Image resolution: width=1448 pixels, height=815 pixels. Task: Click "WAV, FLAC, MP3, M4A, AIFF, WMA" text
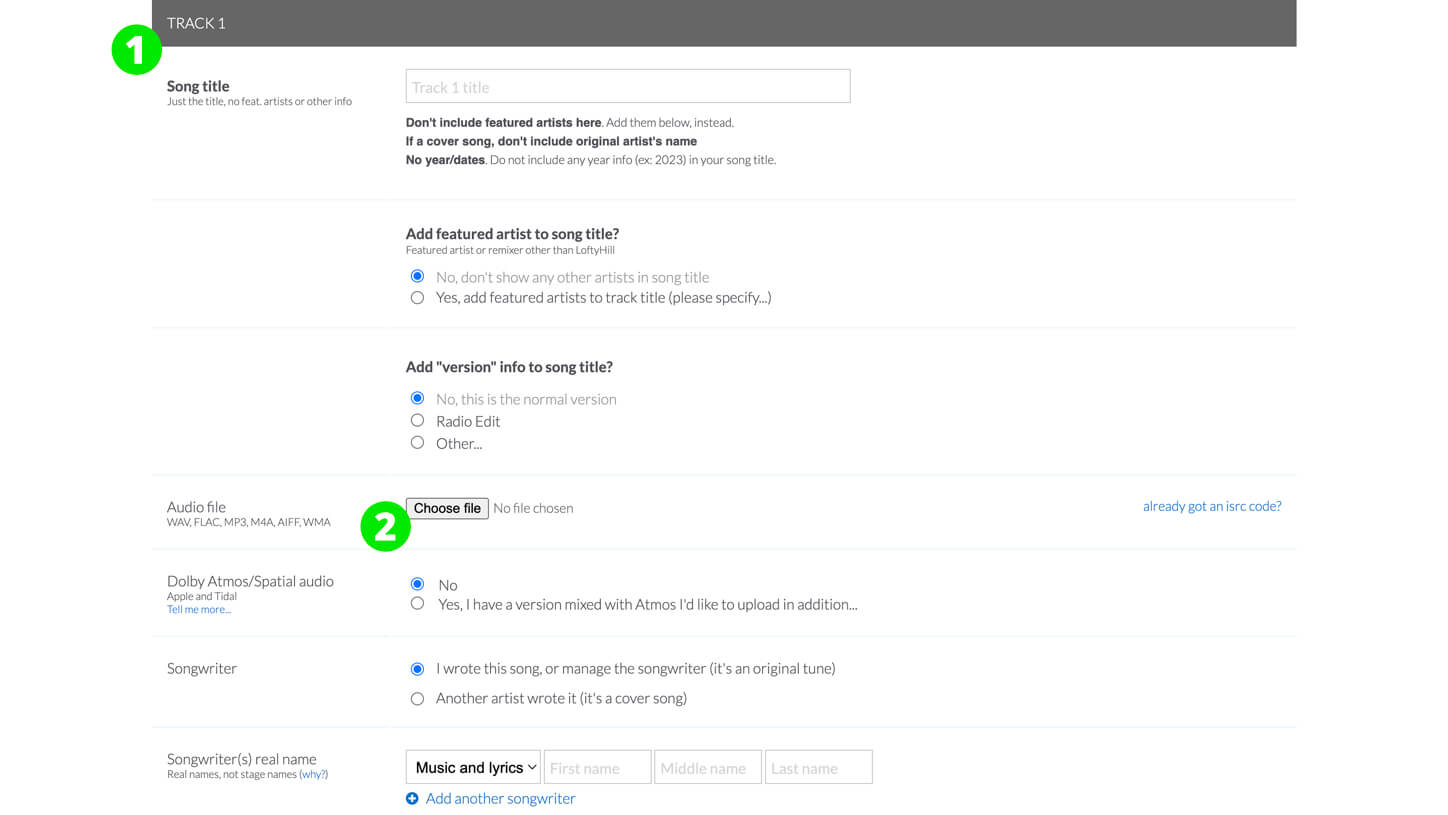coord(248,522)
